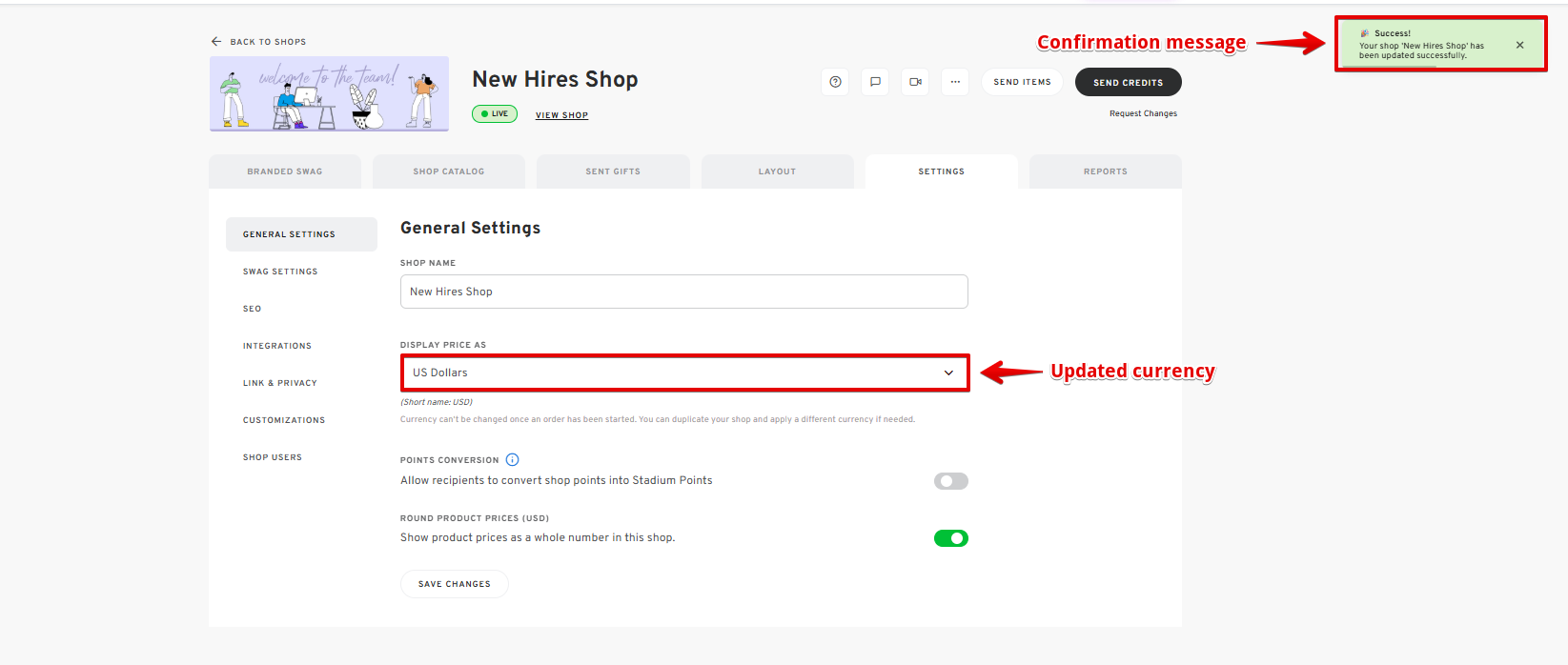Click the video camera icon
Screen dimensions: 1568x665
(915, 82)
